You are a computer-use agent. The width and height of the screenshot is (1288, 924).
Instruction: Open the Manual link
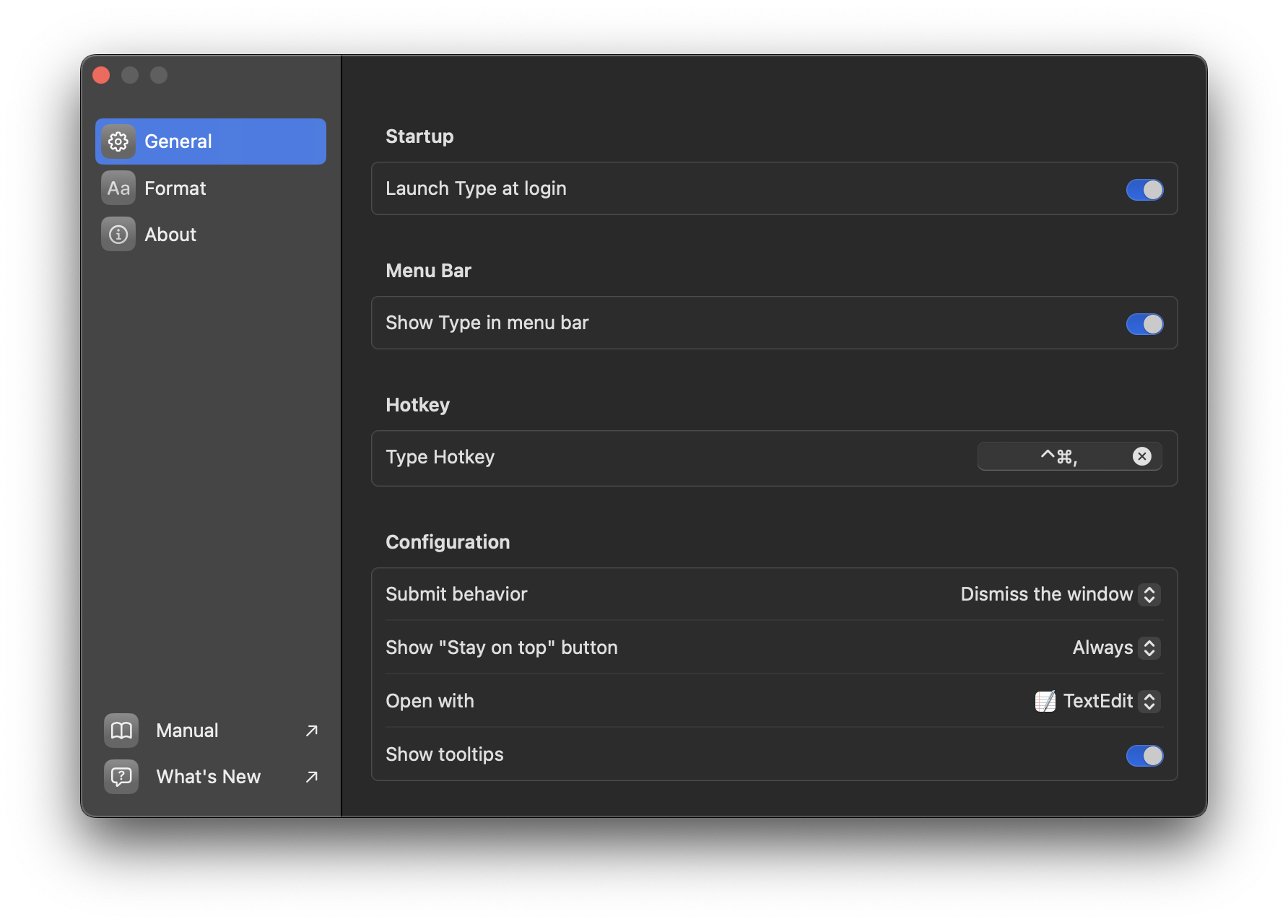(x=211, y=731)
